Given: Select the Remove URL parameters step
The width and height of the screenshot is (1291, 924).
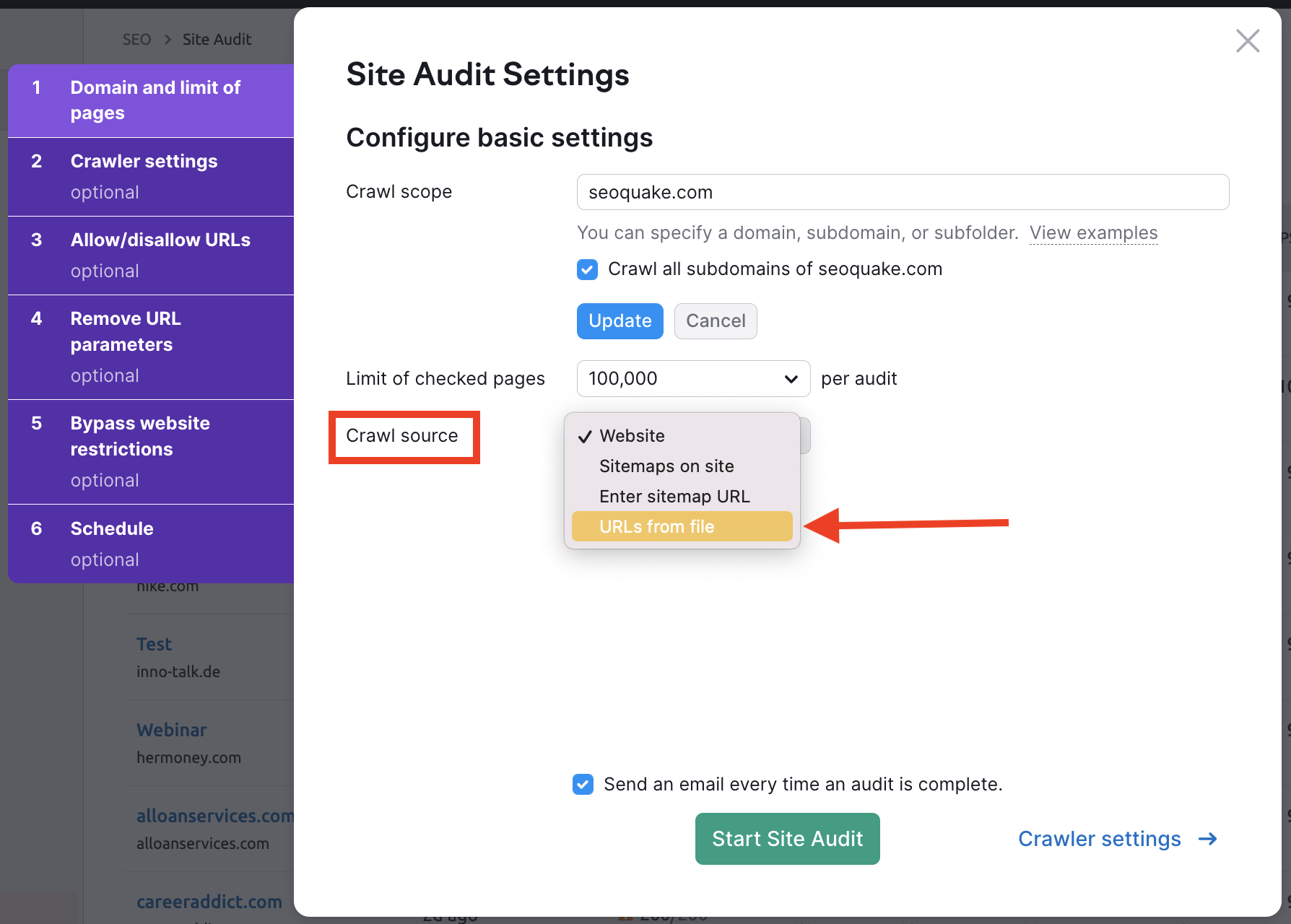Looking at the screenshot, I should [151, 347].
